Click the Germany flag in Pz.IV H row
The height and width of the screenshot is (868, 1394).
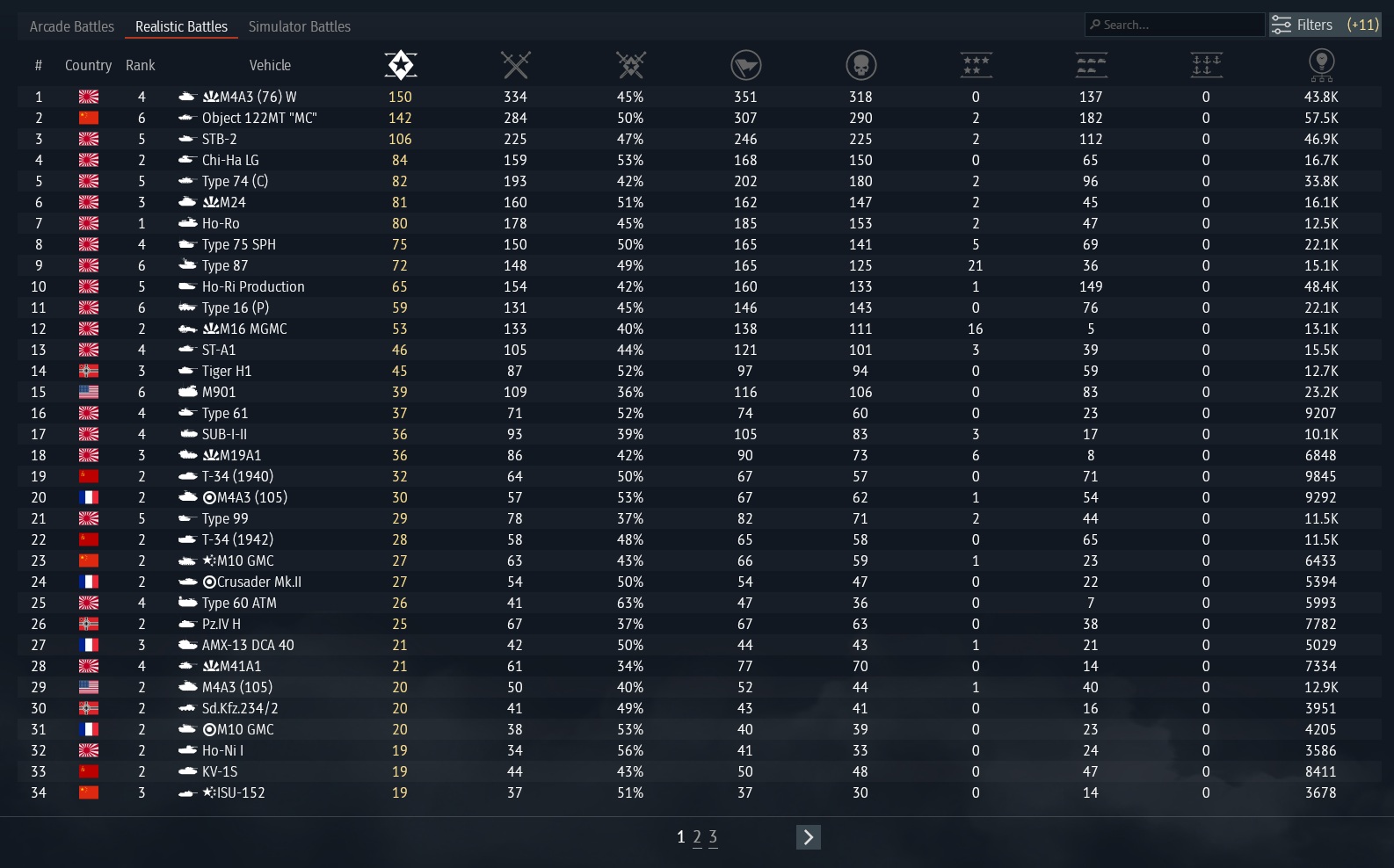point(89,624)
